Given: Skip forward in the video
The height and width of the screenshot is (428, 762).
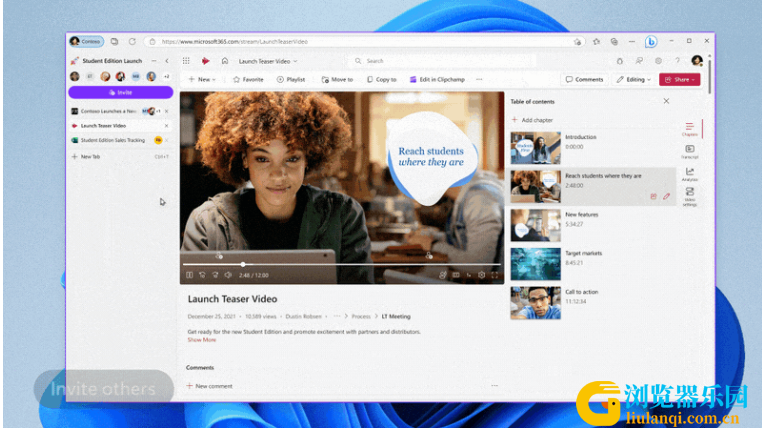Looking at the screenshot, I should pyautogui.click(x=215, y=275).
